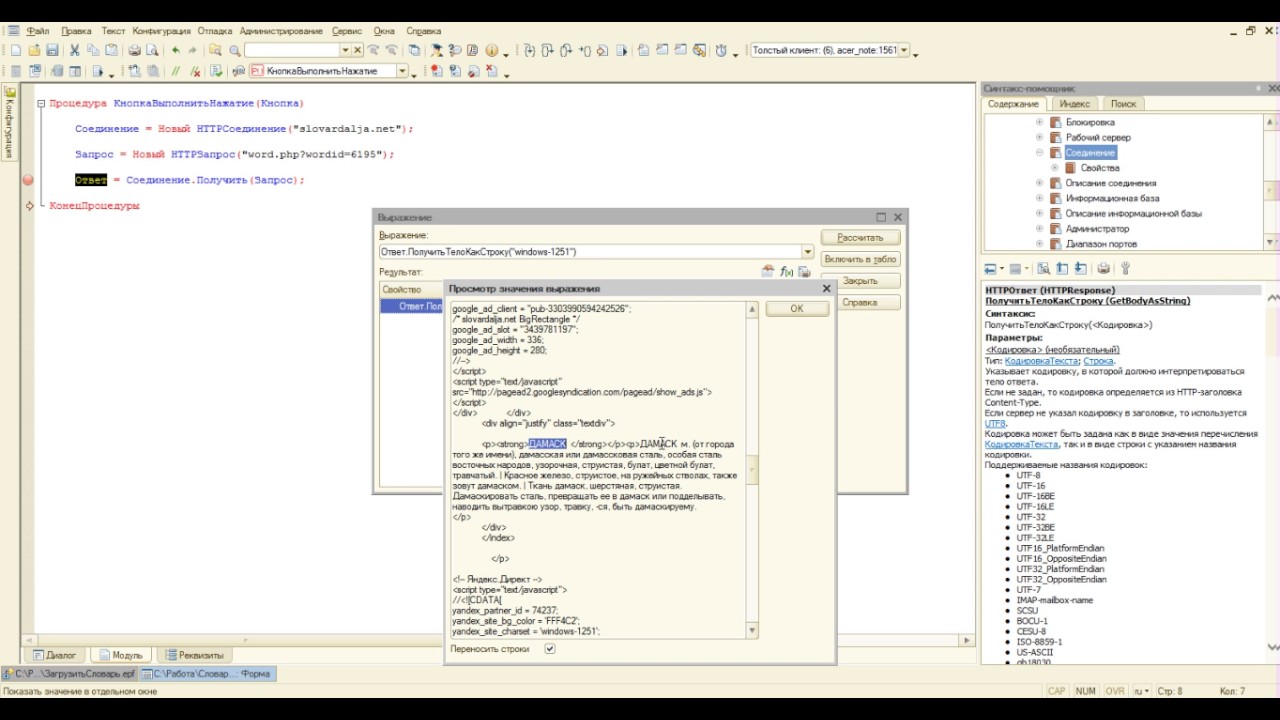Switch to the 'Поиск' tab

(1123, 104)
